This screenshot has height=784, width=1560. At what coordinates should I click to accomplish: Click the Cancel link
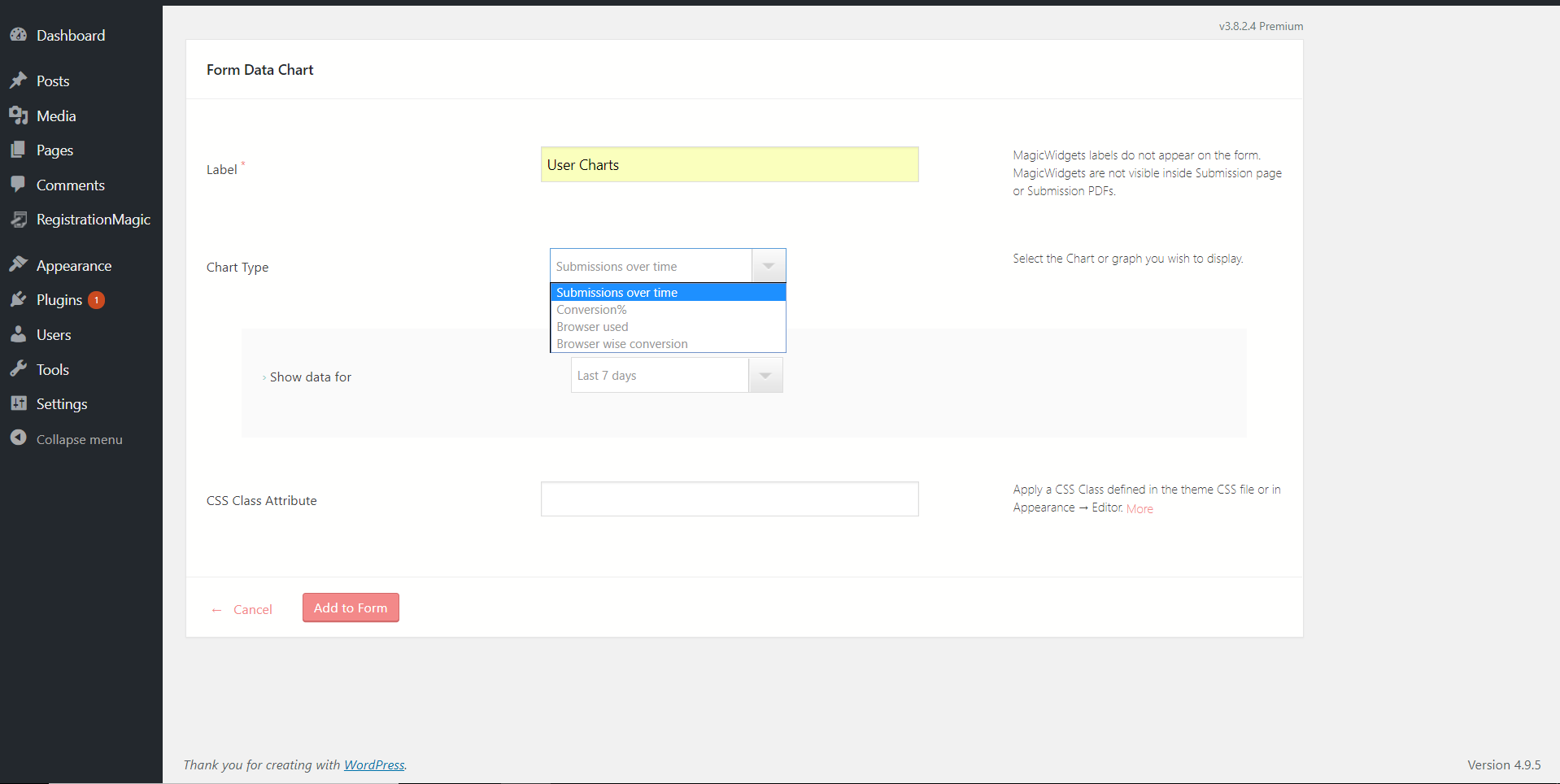[253, 609]
